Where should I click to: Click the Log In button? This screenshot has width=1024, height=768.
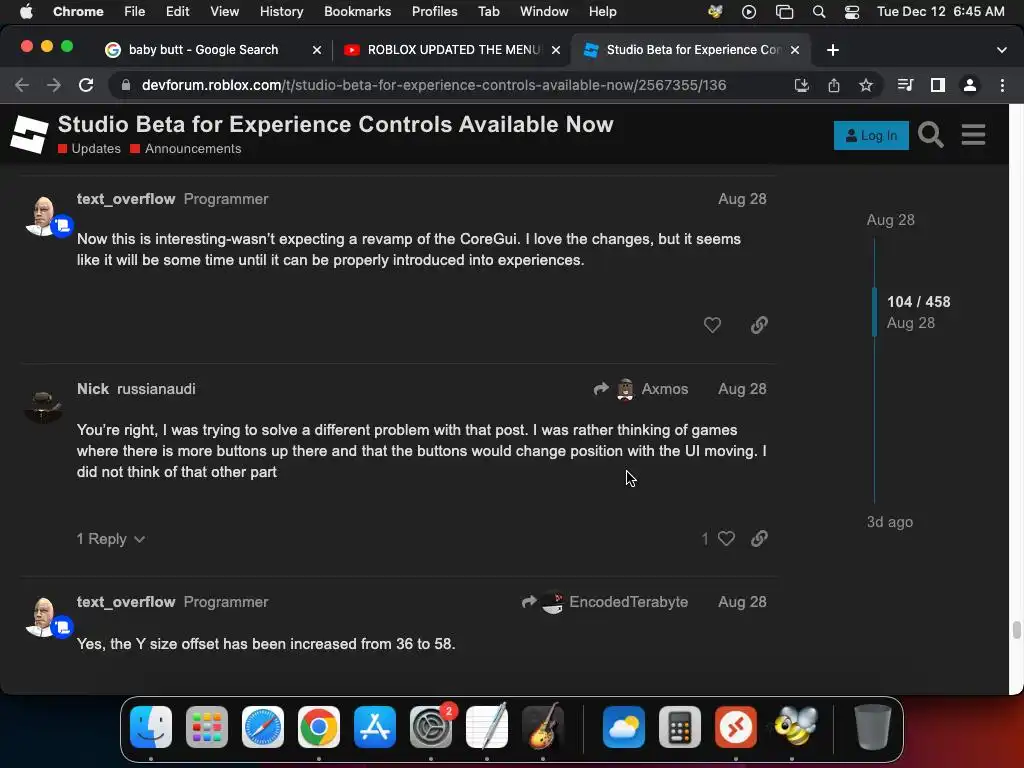tap(871, 135)
